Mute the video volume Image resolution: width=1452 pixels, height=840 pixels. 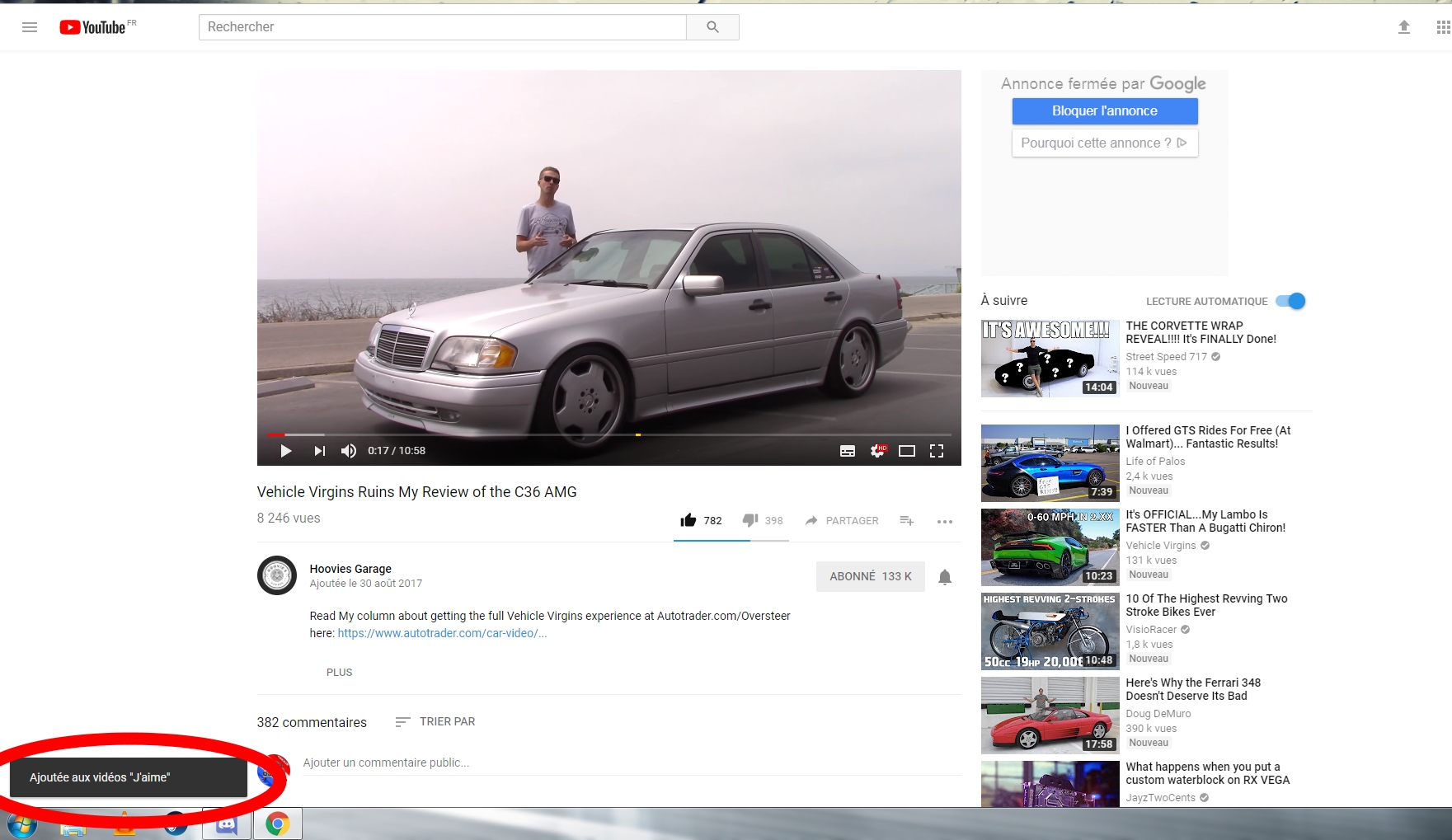click(349, 451)
